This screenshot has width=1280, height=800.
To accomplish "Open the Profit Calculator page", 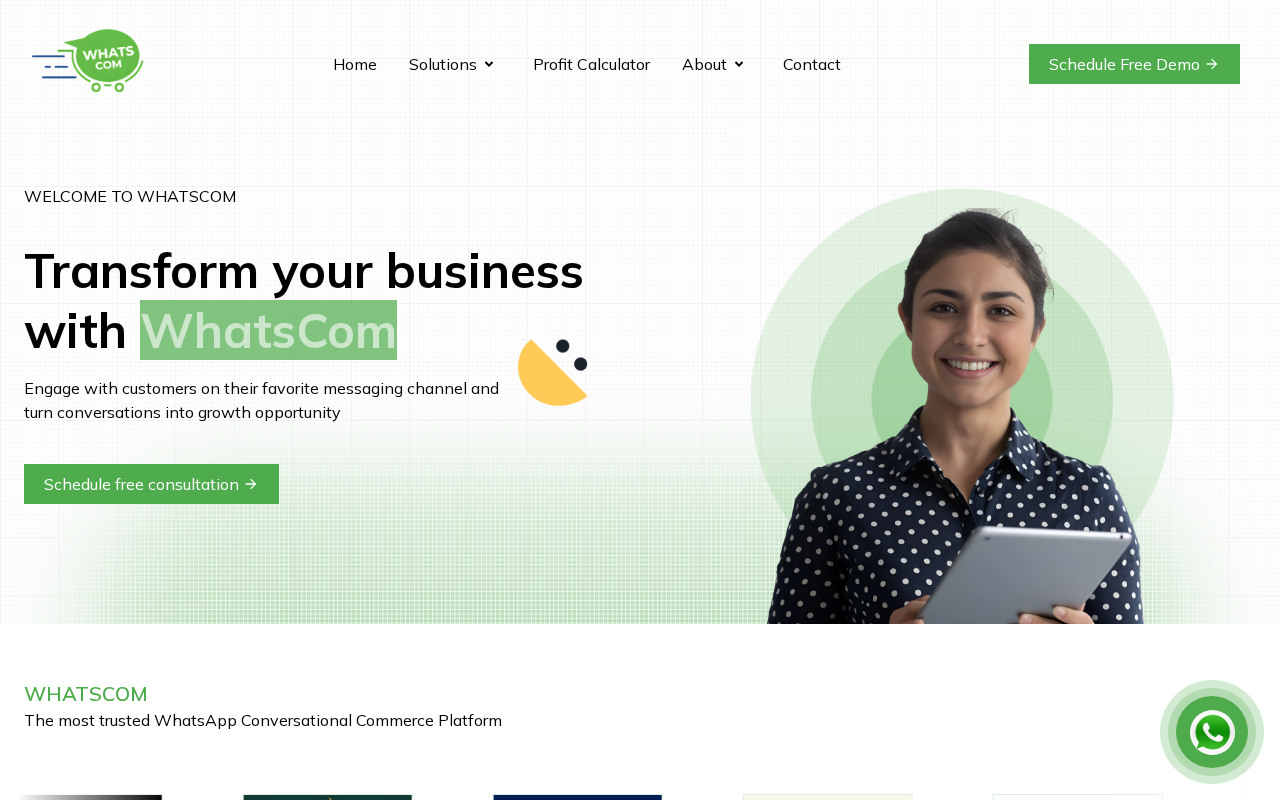I will pyautogui.click(x=592, y=64).
